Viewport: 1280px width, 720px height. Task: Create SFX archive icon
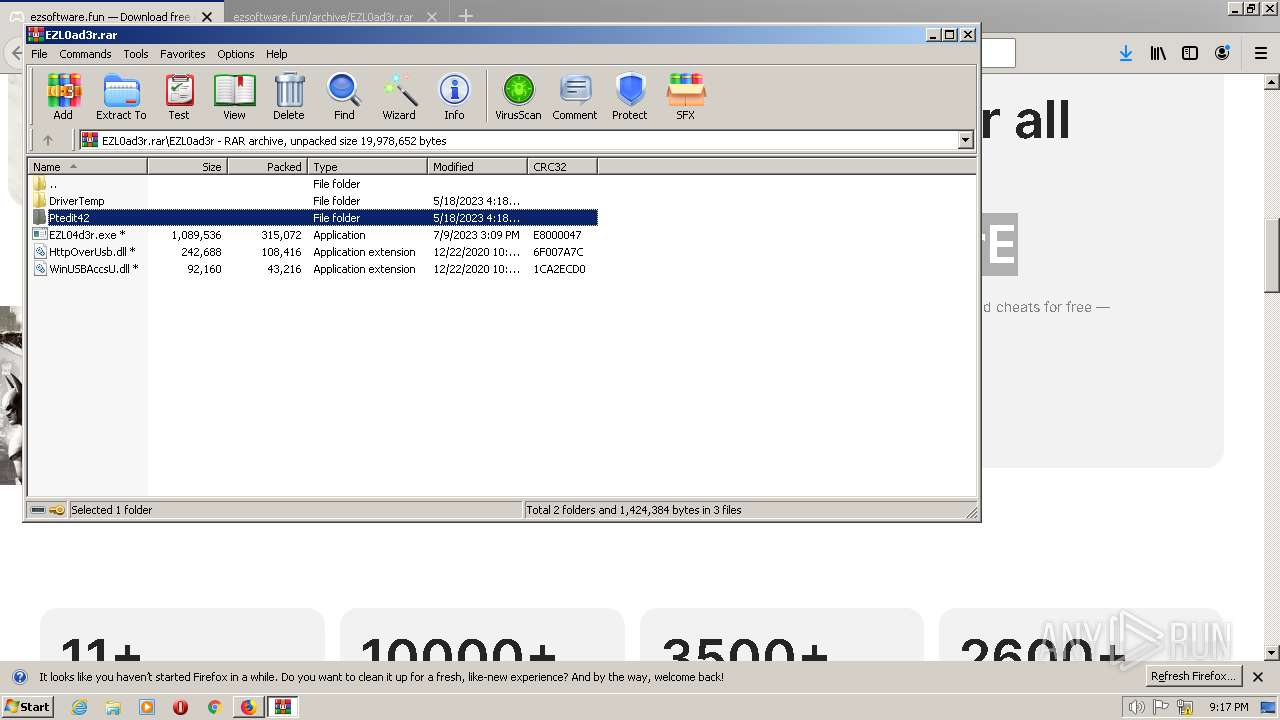[685, 97]
